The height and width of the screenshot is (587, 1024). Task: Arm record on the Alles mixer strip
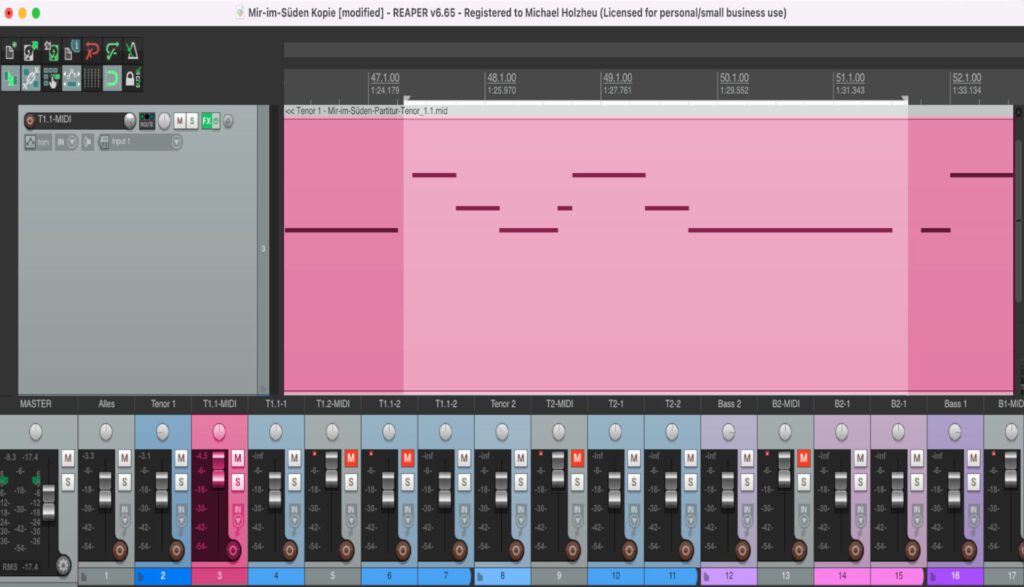point(120,550)
